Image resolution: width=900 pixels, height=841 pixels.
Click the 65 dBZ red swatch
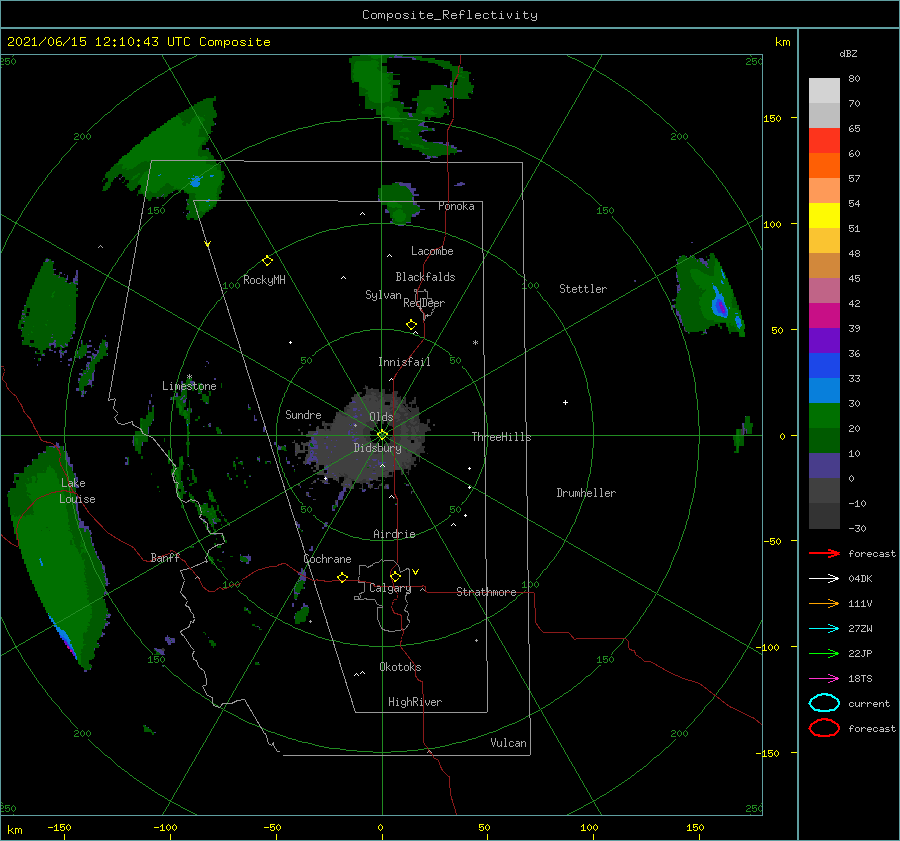point(824,140)
